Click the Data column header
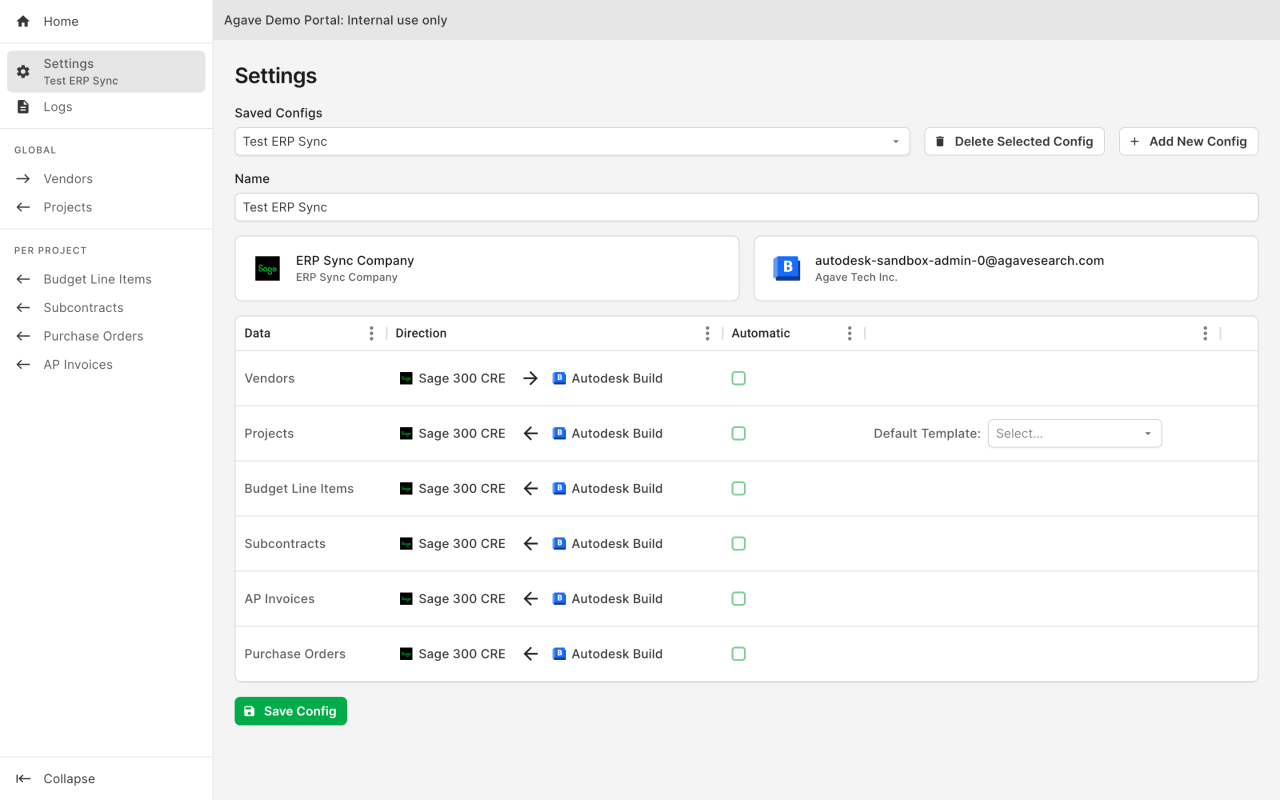This screenshot has width=1280, height=800. [x=258, y=333]
